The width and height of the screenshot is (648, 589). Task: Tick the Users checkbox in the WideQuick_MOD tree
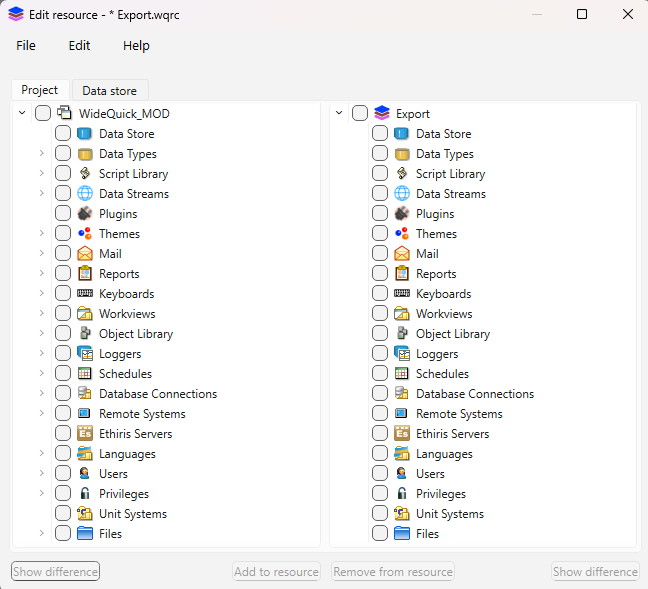point(63,473)
